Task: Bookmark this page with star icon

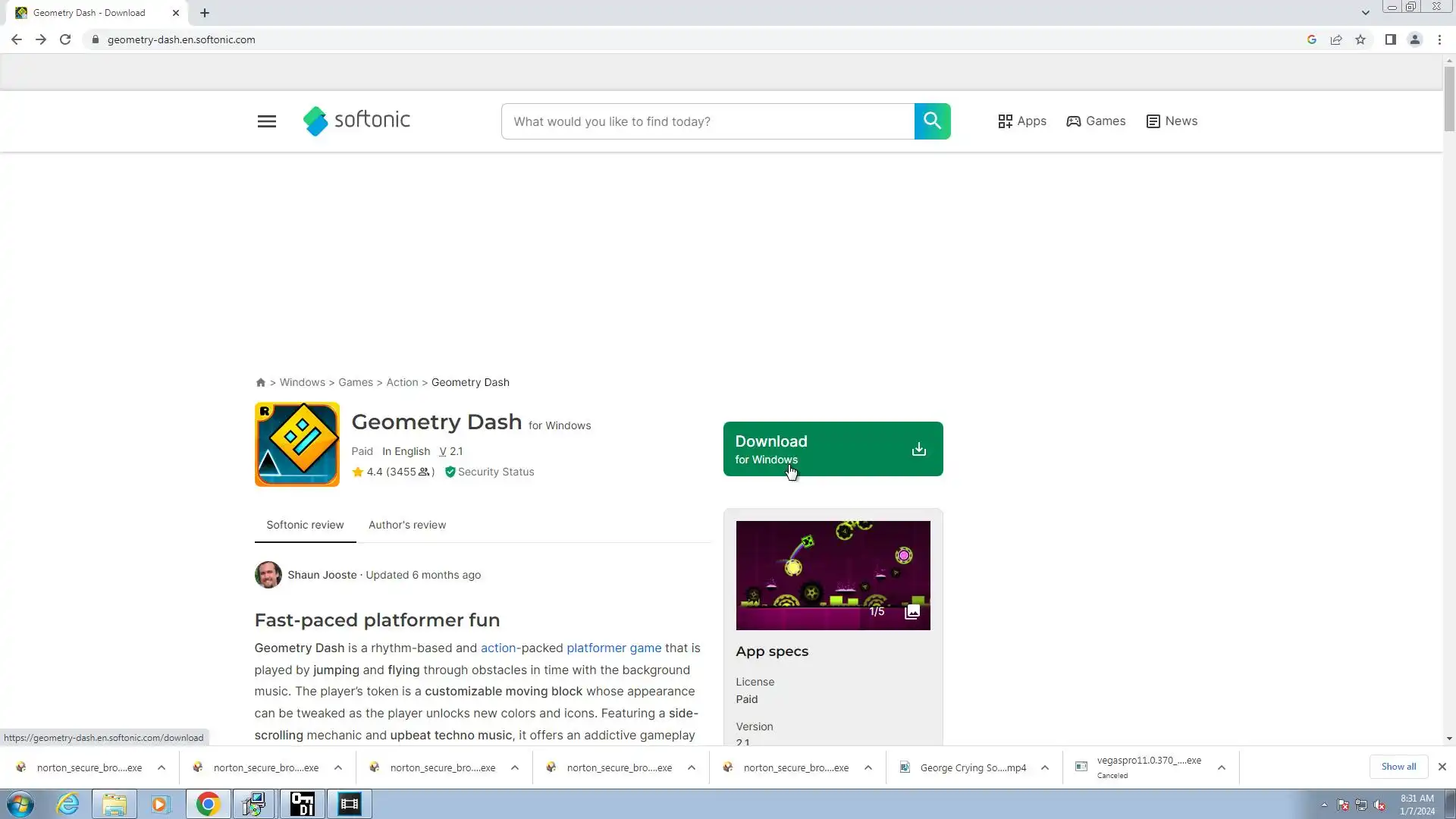Action: click(x=1360, y=39)
